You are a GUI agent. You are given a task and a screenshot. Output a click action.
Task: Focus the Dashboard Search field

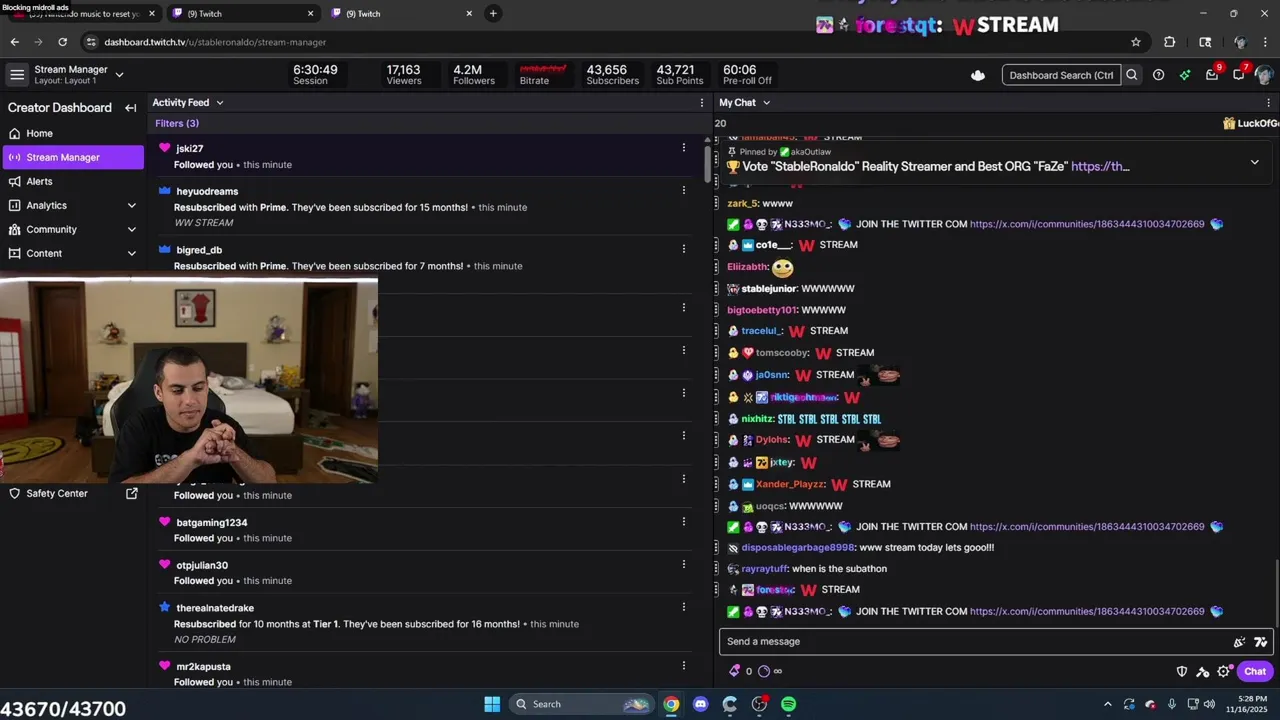coord(1061,75)
